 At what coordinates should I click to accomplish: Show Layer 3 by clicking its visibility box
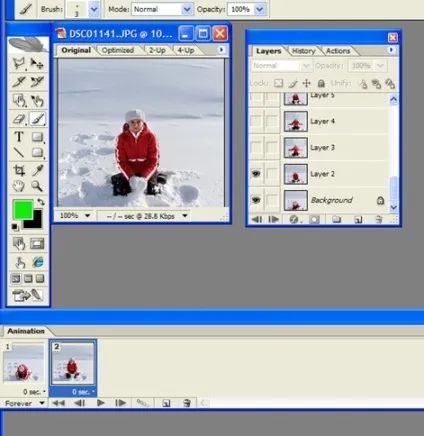[x=256, y=147]
